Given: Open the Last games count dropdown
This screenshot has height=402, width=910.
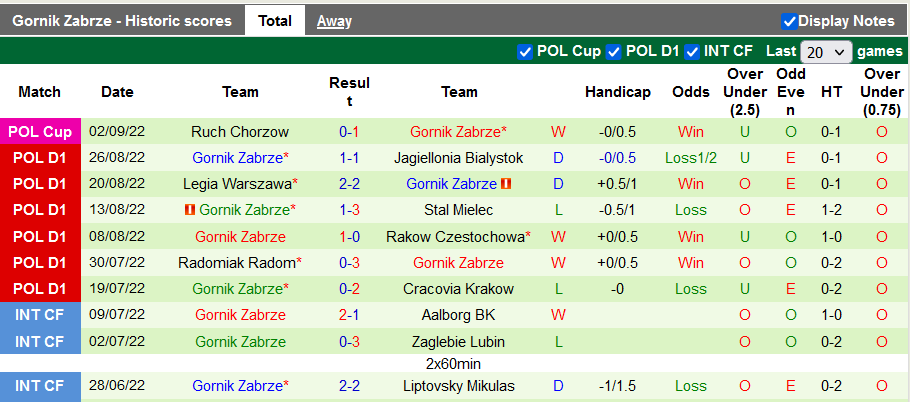Looking at the screenshot, I should click(x=826, y=52).
